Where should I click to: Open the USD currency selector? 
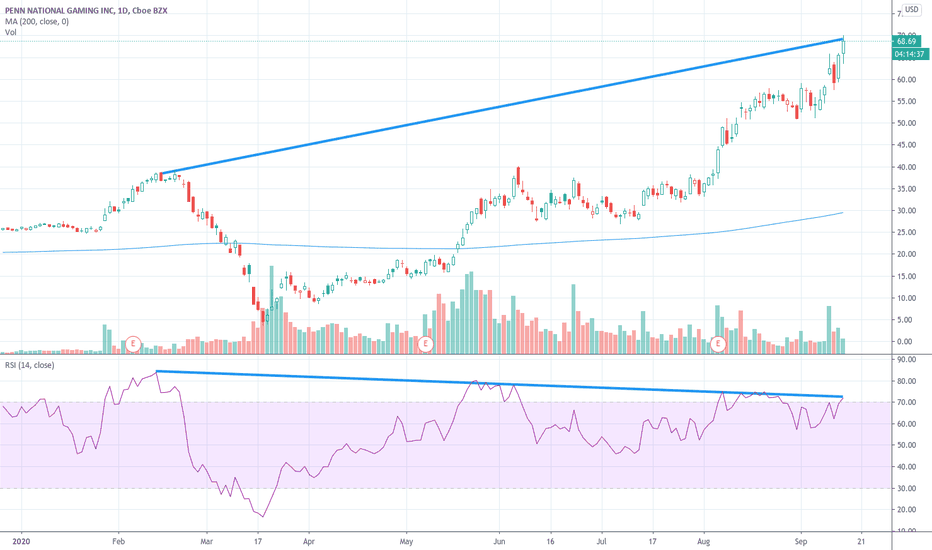click(x=911, y=10)
